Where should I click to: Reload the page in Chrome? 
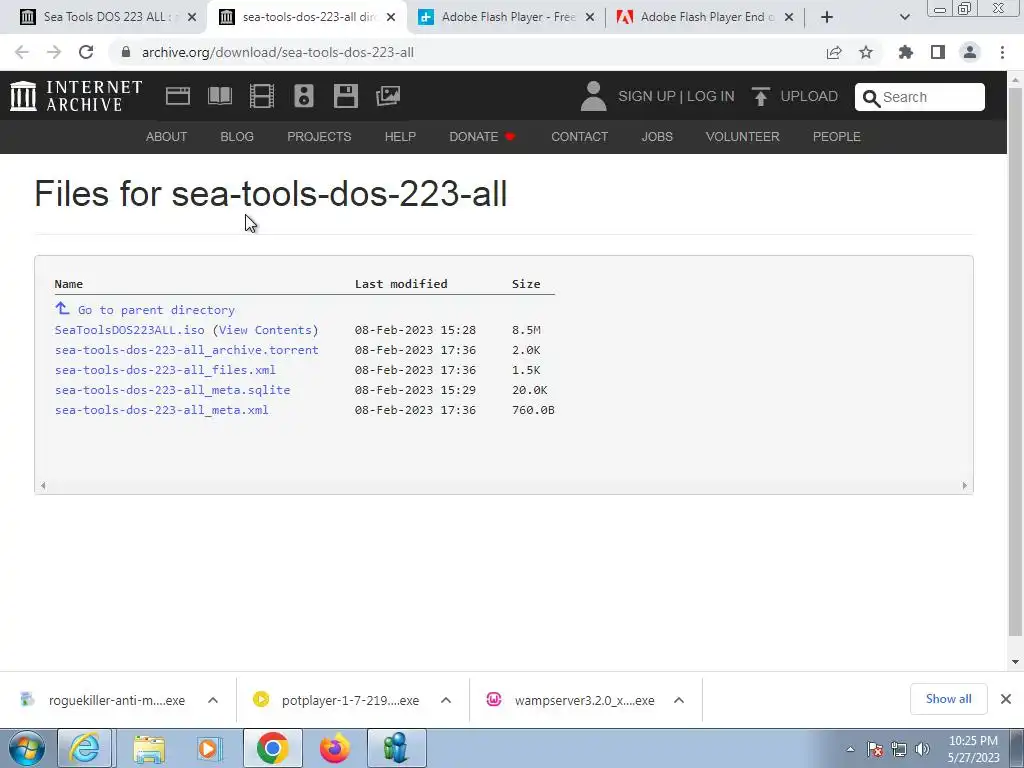tap(86, 52)
